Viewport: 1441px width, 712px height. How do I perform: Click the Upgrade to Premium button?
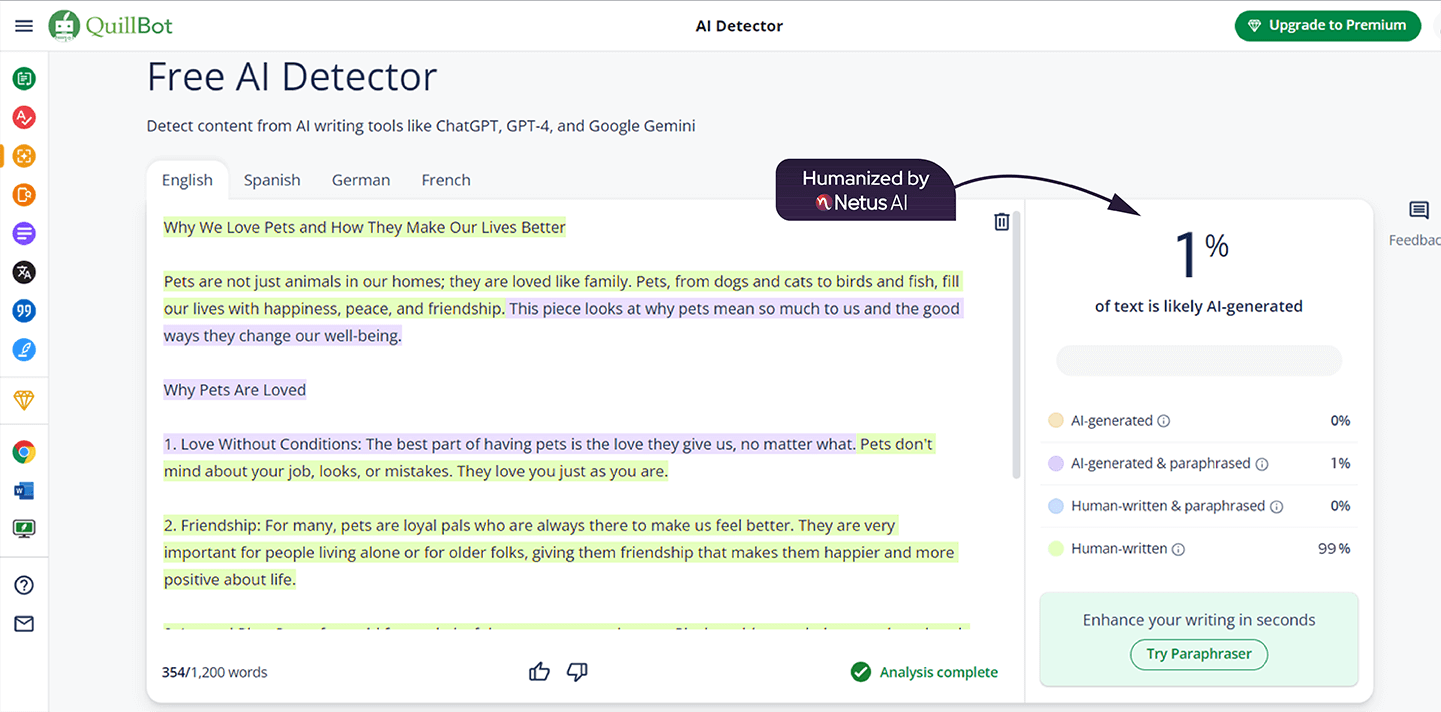point(1327,26)
